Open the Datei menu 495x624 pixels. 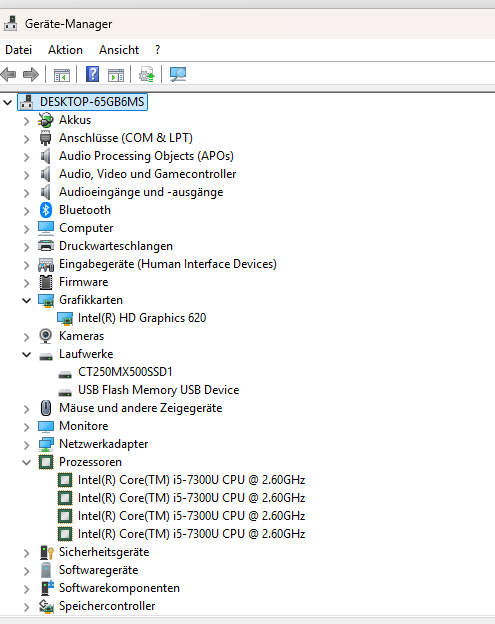point(18,50)
